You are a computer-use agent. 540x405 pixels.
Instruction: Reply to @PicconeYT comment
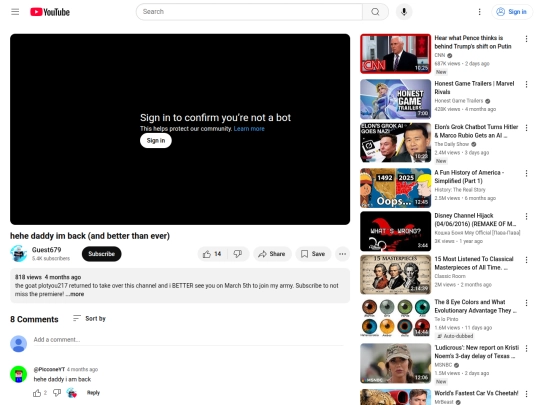[93, 393]
